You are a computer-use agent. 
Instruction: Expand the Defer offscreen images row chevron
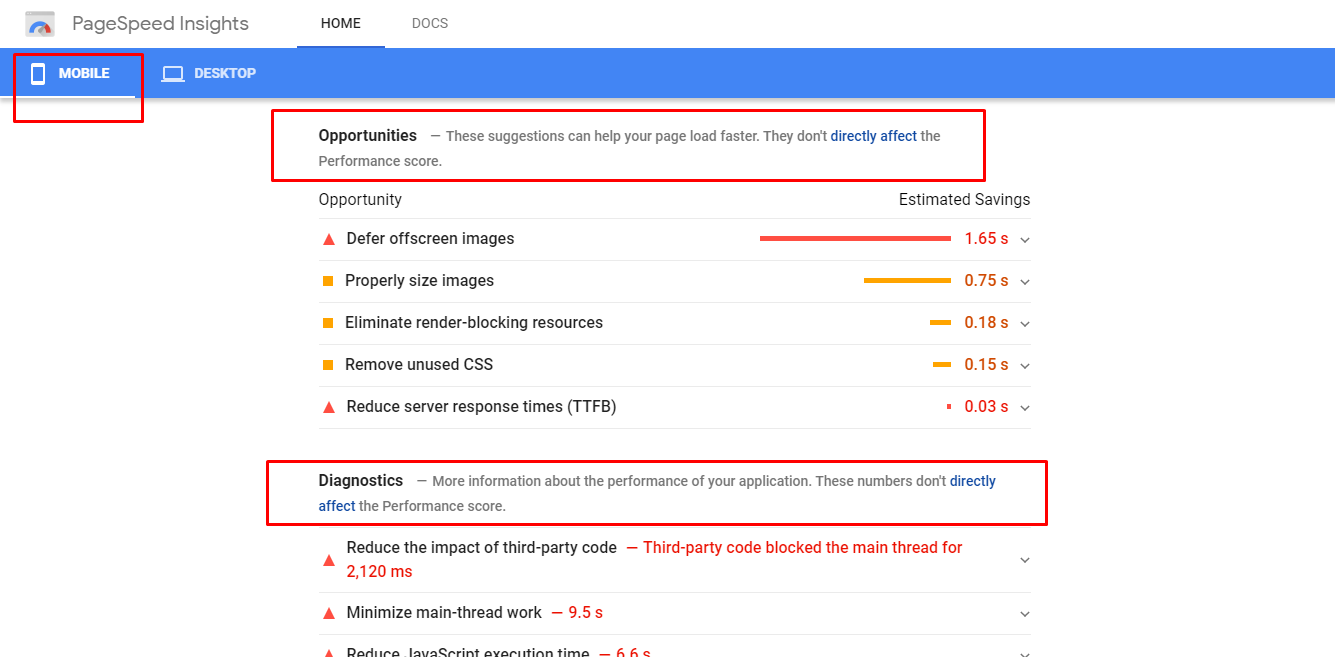pos(1025,240)
